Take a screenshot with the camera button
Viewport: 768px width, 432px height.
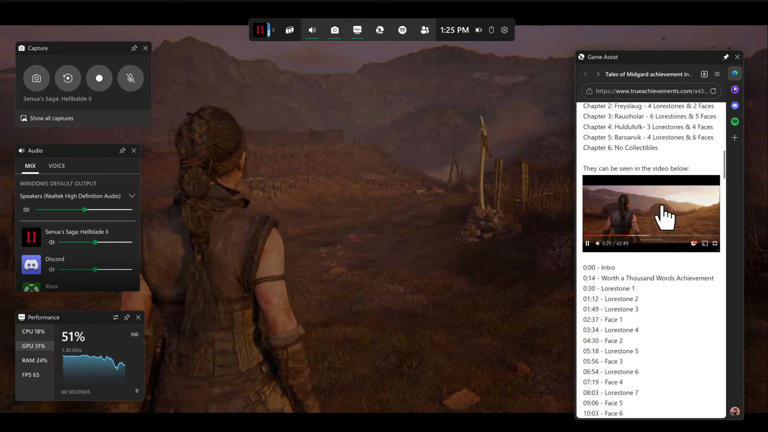click(37, 78)
